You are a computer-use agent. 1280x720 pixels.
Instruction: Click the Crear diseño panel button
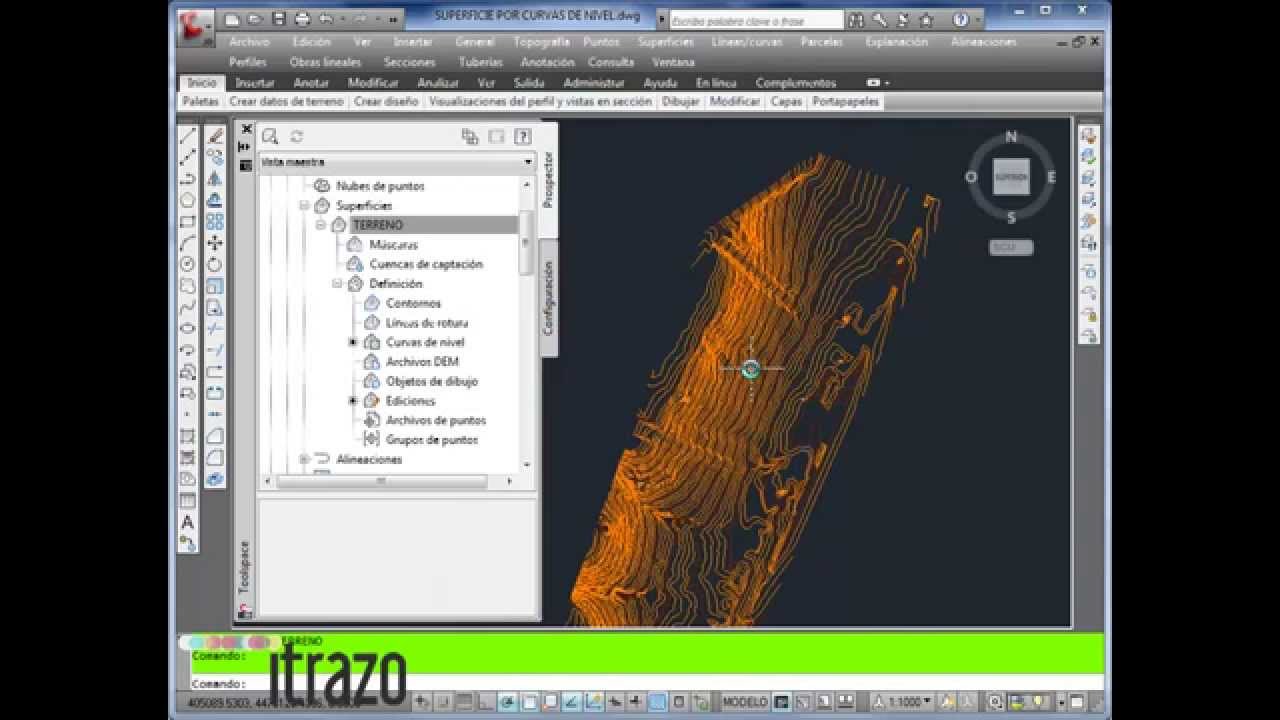(386, 102)
